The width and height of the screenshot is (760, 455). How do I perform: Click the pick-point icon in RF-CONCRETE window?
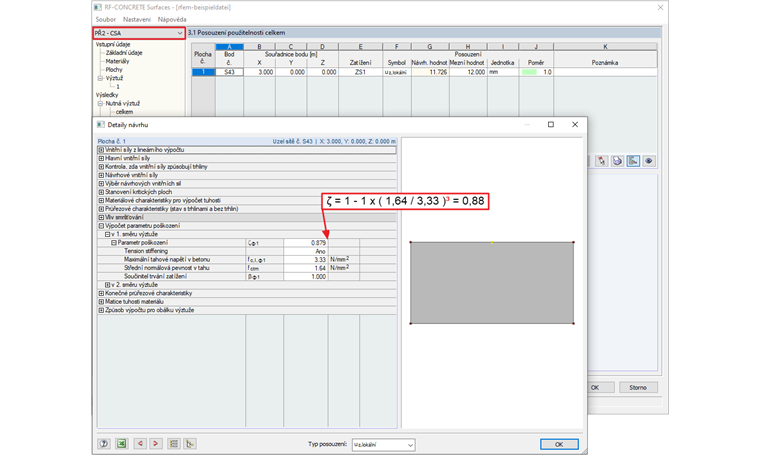602,161
